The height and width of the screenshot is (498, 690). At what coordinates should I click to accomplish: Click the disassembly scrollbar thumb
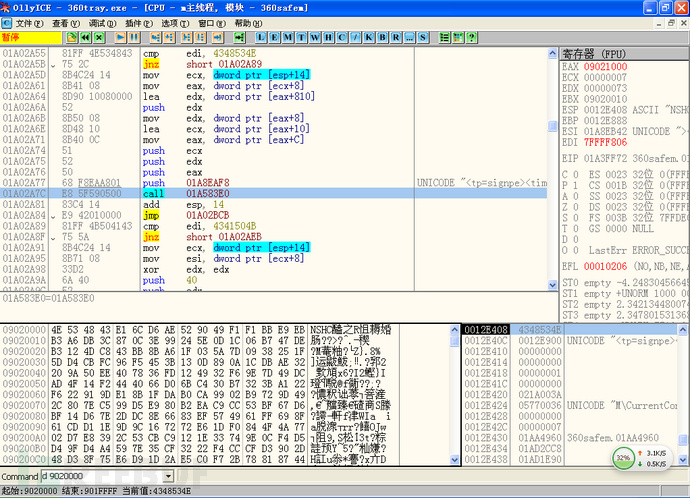pos(553,126)
